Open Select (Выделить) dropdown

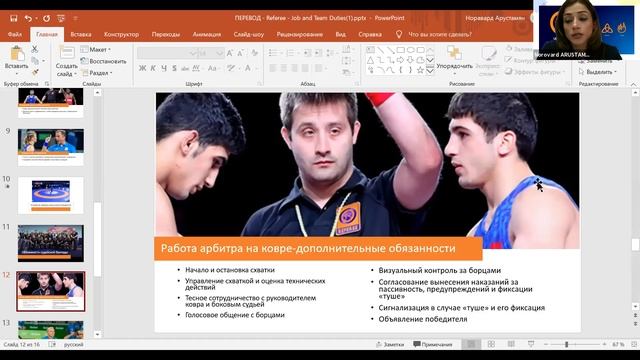click(597, 72)
